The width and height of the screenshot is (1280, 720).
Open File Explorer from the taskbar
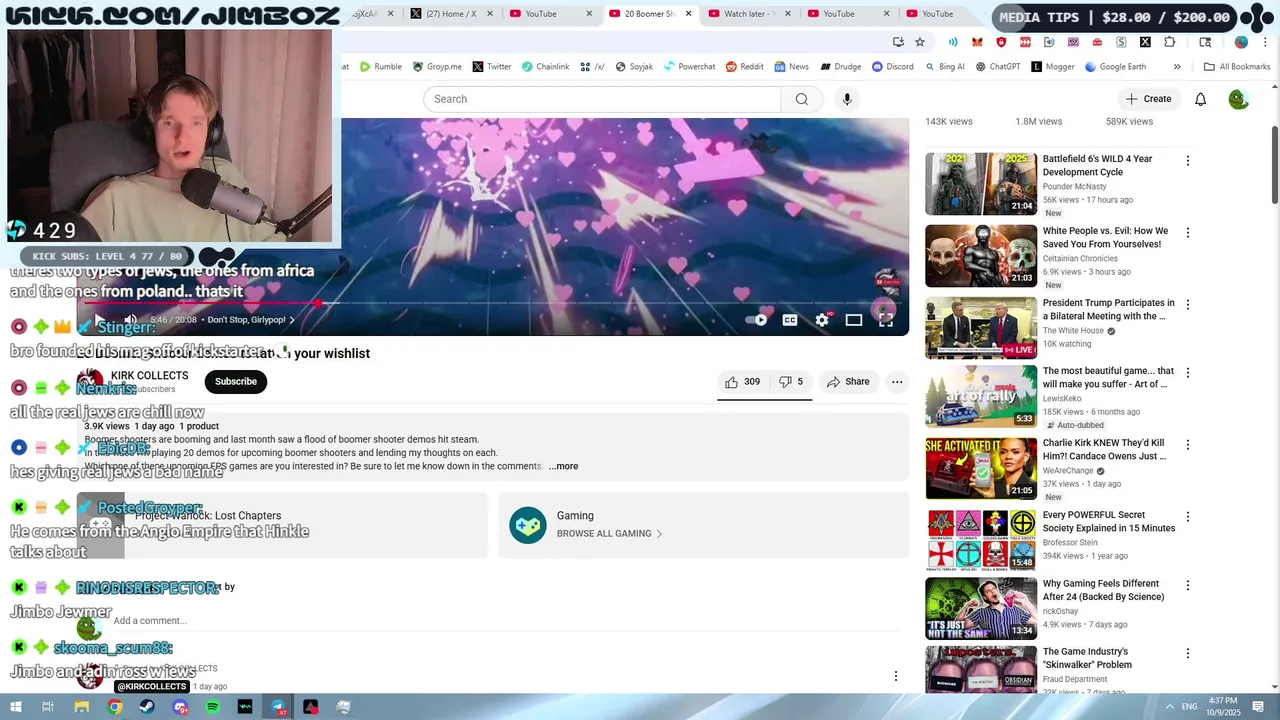[82, 707]
